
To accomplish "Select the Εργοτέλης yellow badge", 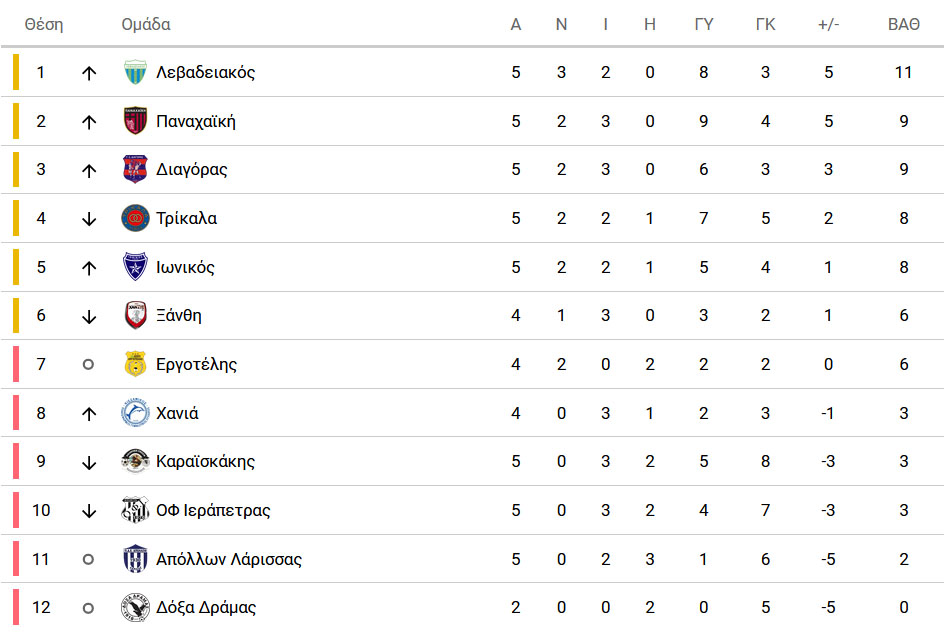I will tap(135, 364).
